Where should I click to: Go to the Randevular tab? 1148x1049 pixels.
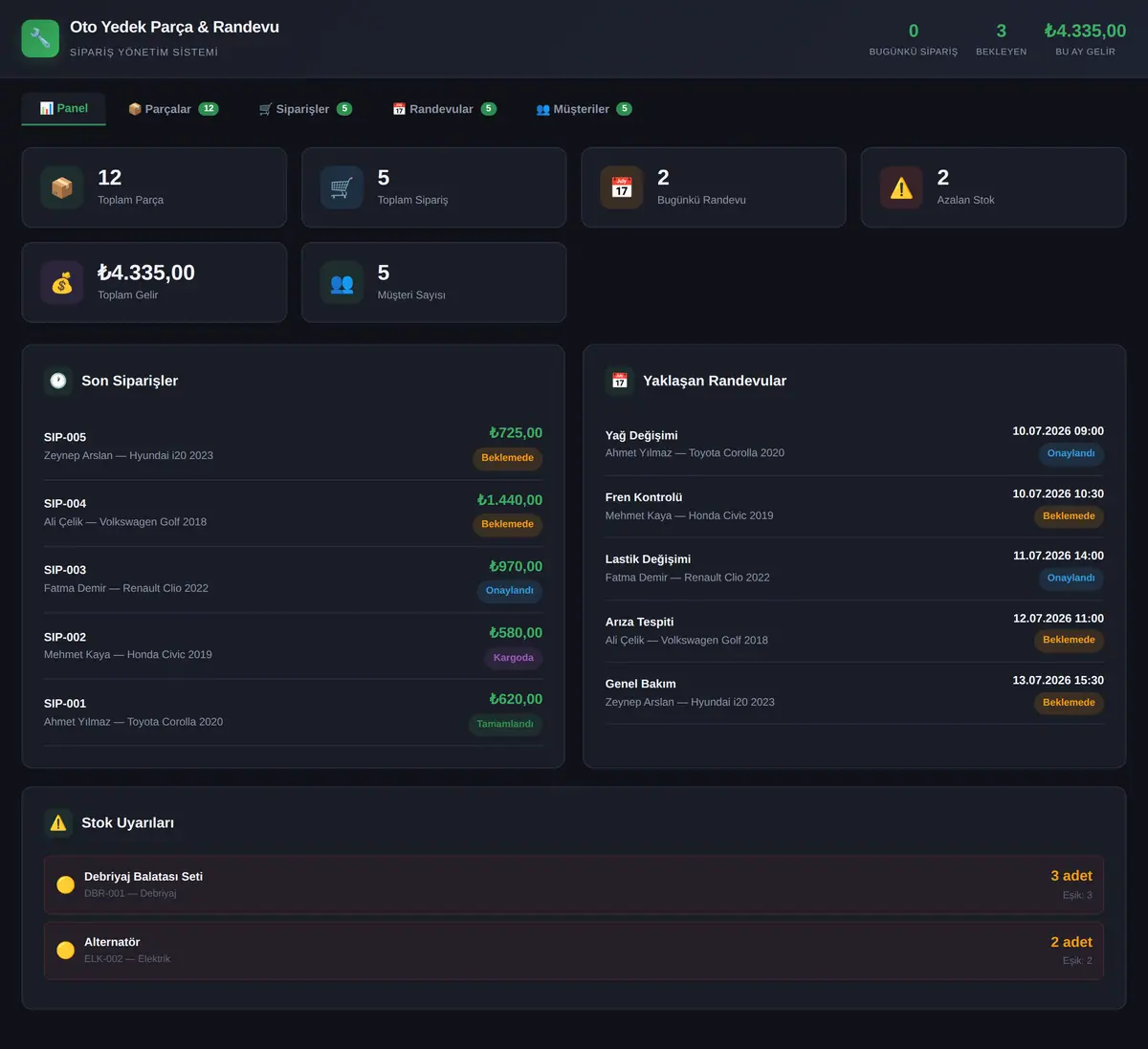[444, 109]
